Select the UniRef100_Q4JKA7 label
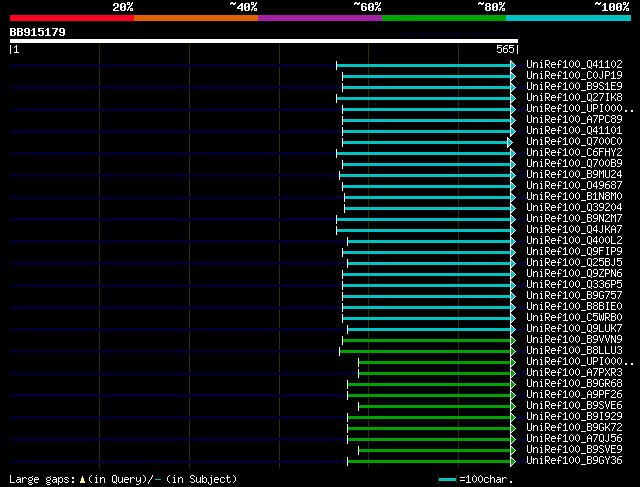Screen dimensions: 640x487 pos(574,230)
